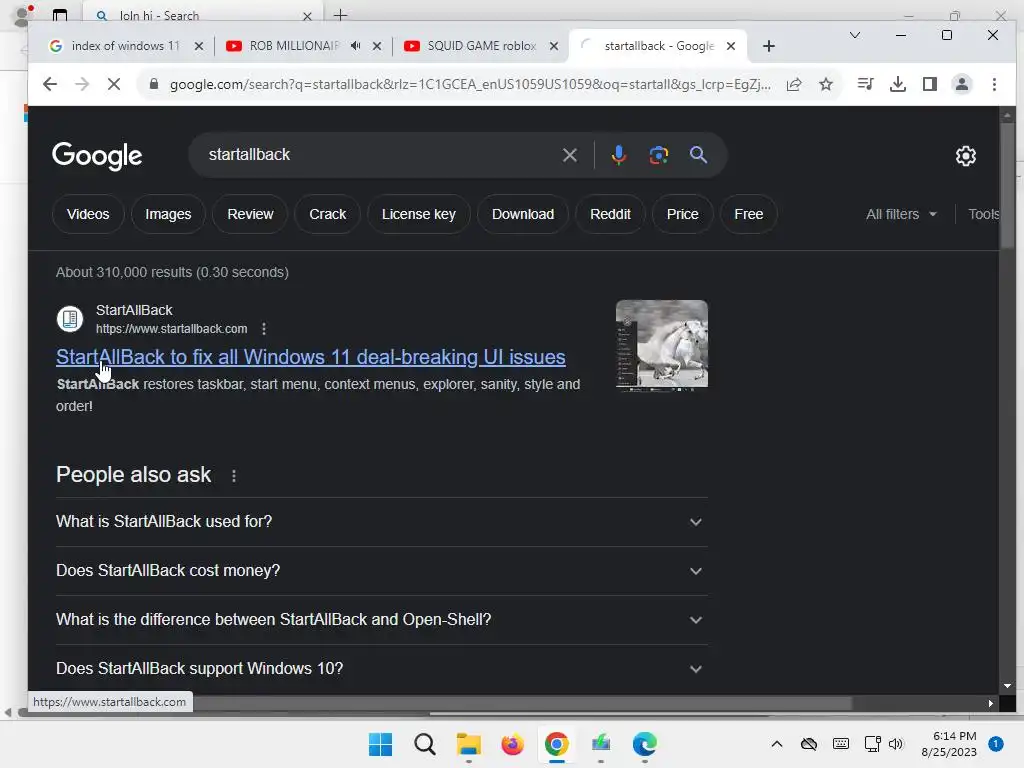Go back using Chrome's back arrow

(50, 84)
